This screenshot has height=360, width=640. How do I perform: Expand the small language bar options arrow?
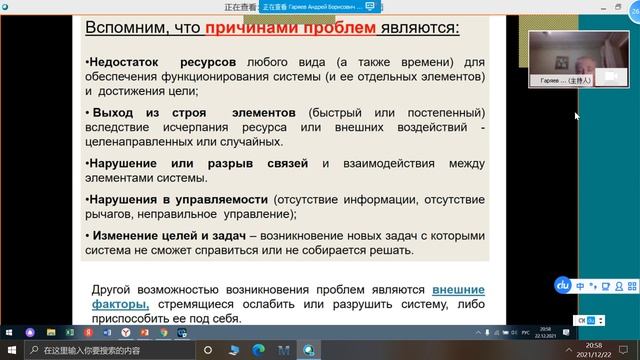tap(600, 320)
